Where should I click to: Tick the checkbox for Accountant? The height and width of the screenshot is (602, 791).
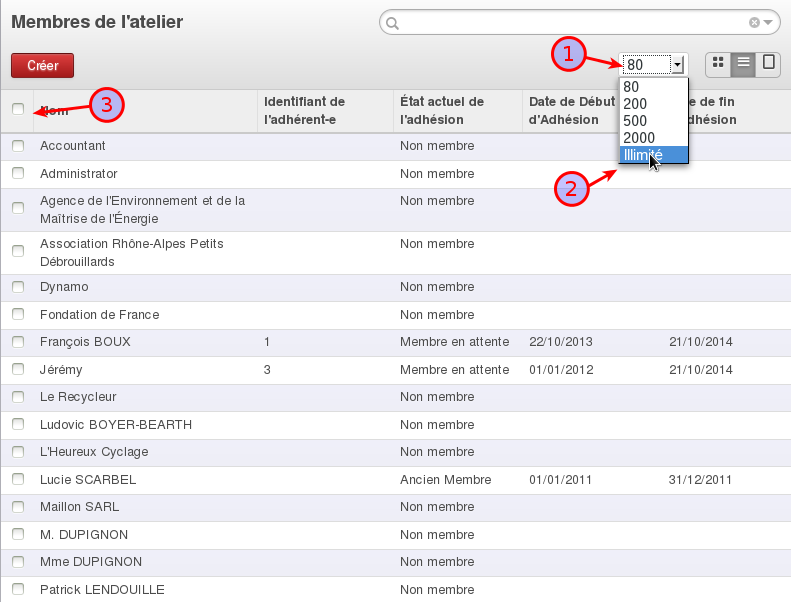[18, 146]
